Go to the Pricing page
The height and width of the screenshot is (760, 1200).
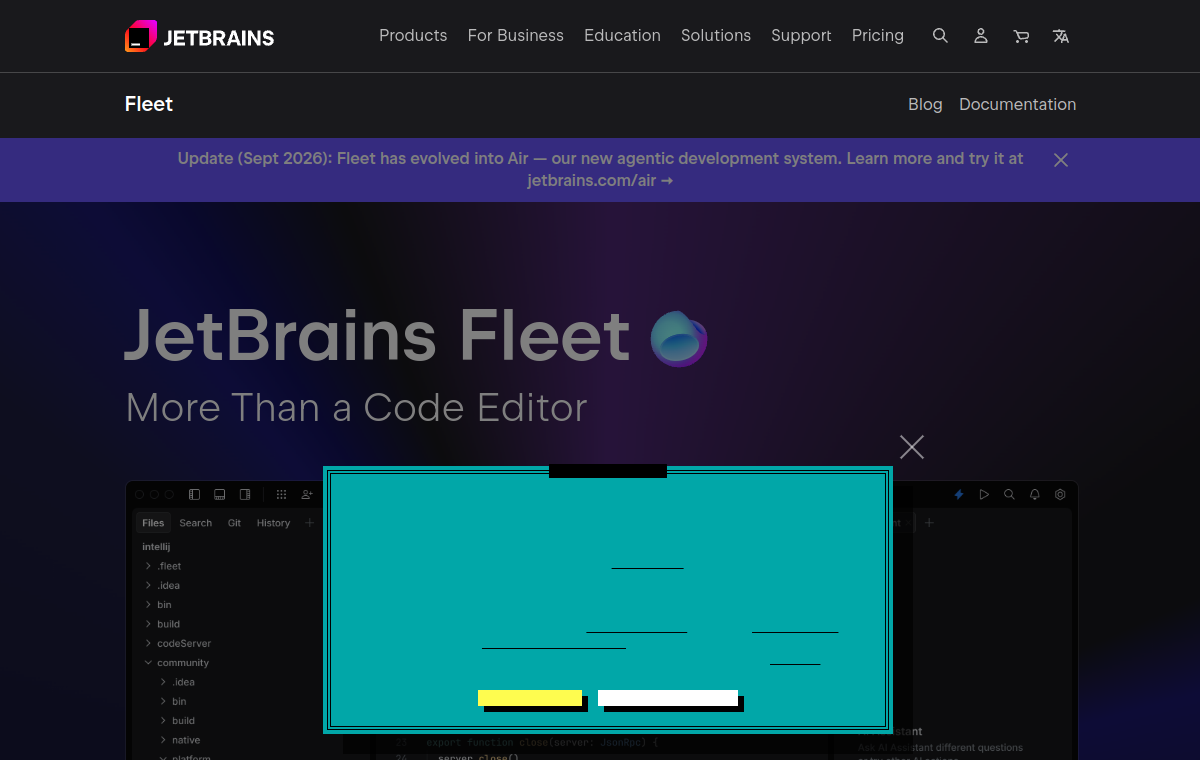click(878, 36)
